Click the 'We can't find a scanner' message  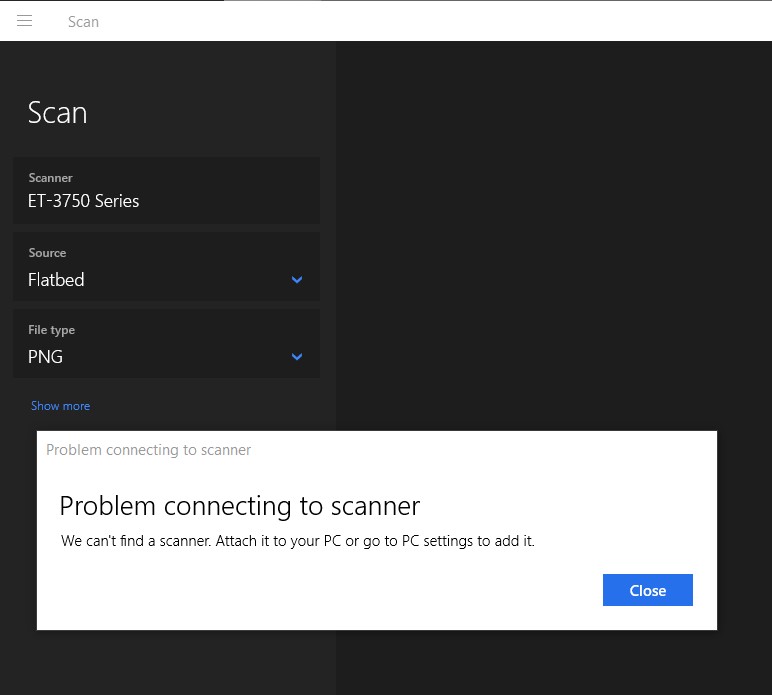click(x=297, y=541)
